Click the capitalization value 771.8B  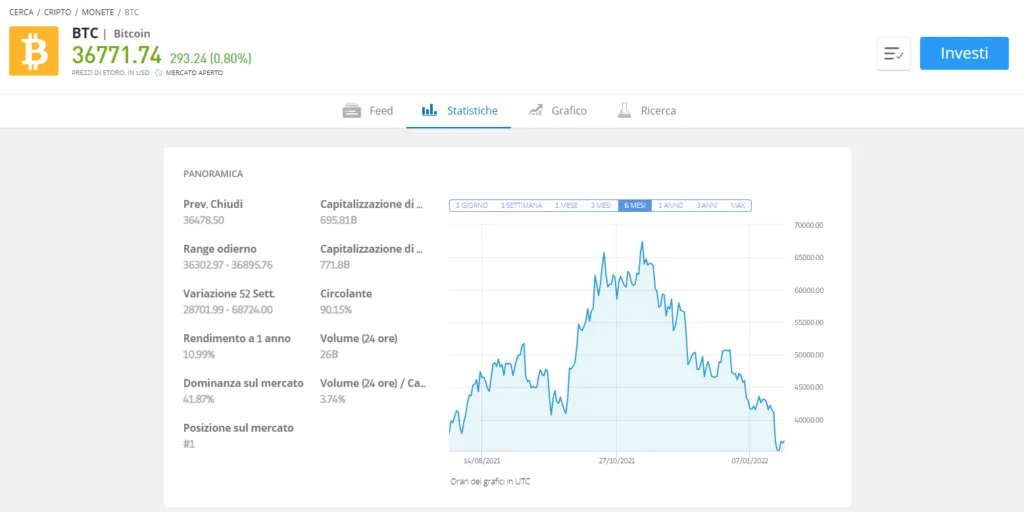[335, 265]
